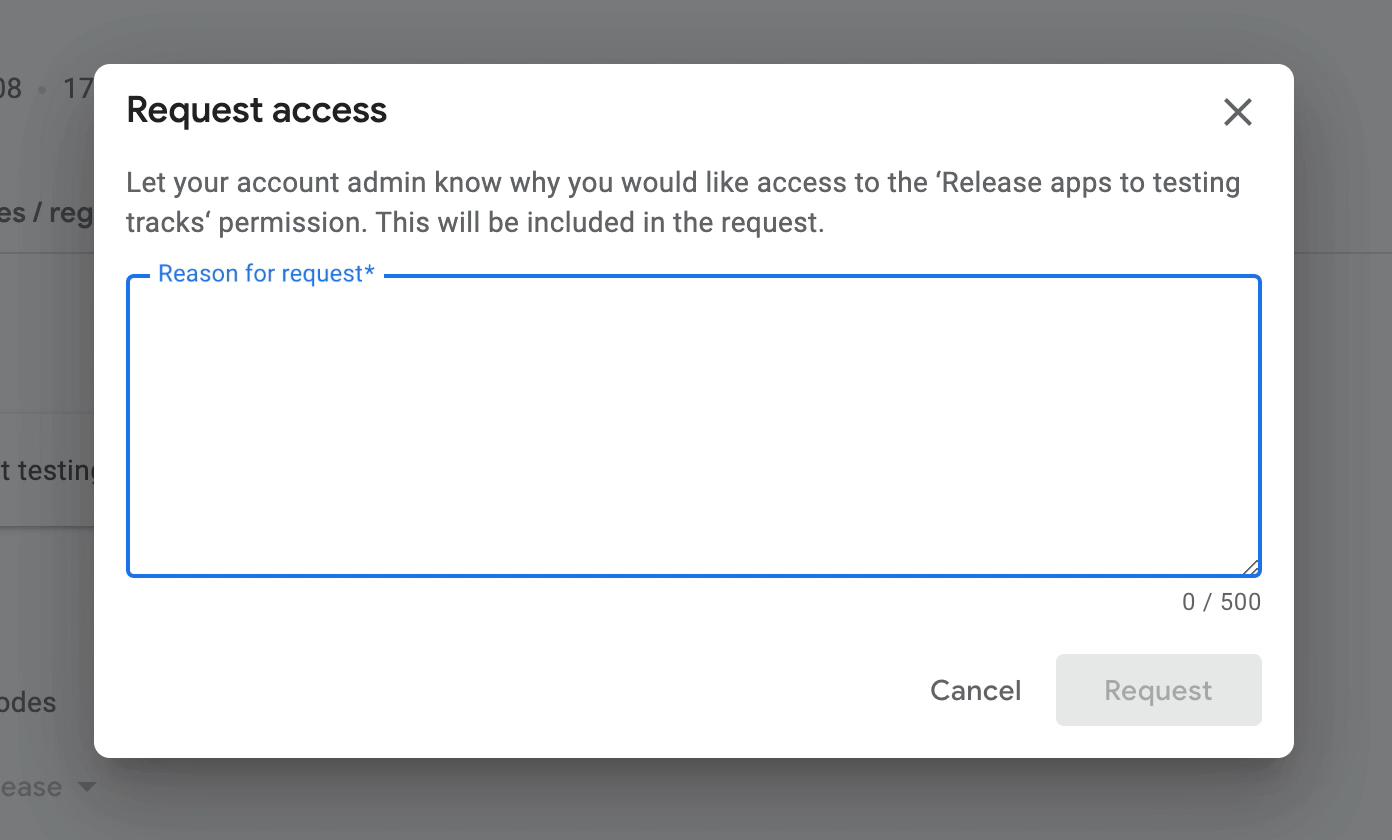Viewport: 1392px width, 840px height.
Task: Submit with the greyed-out Request button
Action: point(1158,690)
